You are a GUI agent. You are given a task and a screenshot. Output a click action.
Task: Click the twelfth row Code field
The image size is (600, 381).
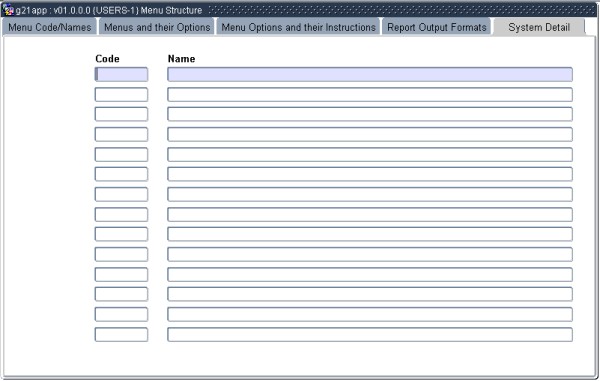[x=121, y=294]
